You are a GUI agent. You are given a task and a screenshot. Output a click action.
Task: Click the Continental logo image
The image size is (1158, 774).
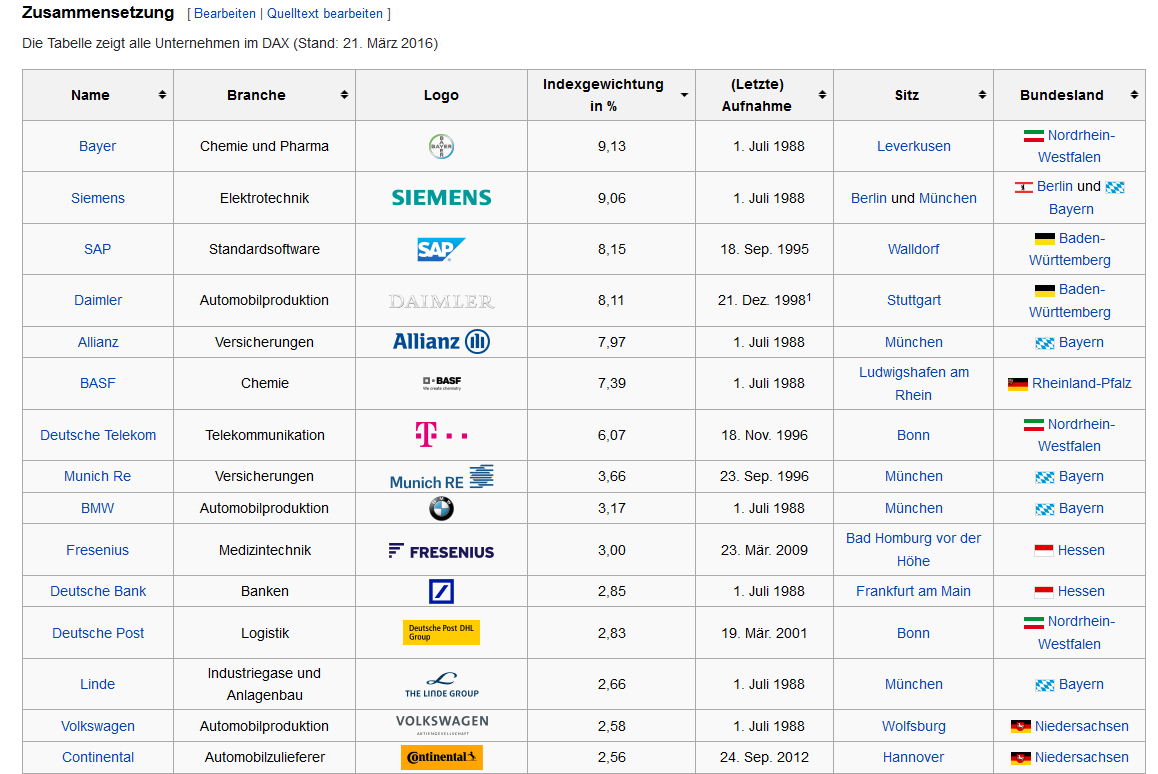441,757
